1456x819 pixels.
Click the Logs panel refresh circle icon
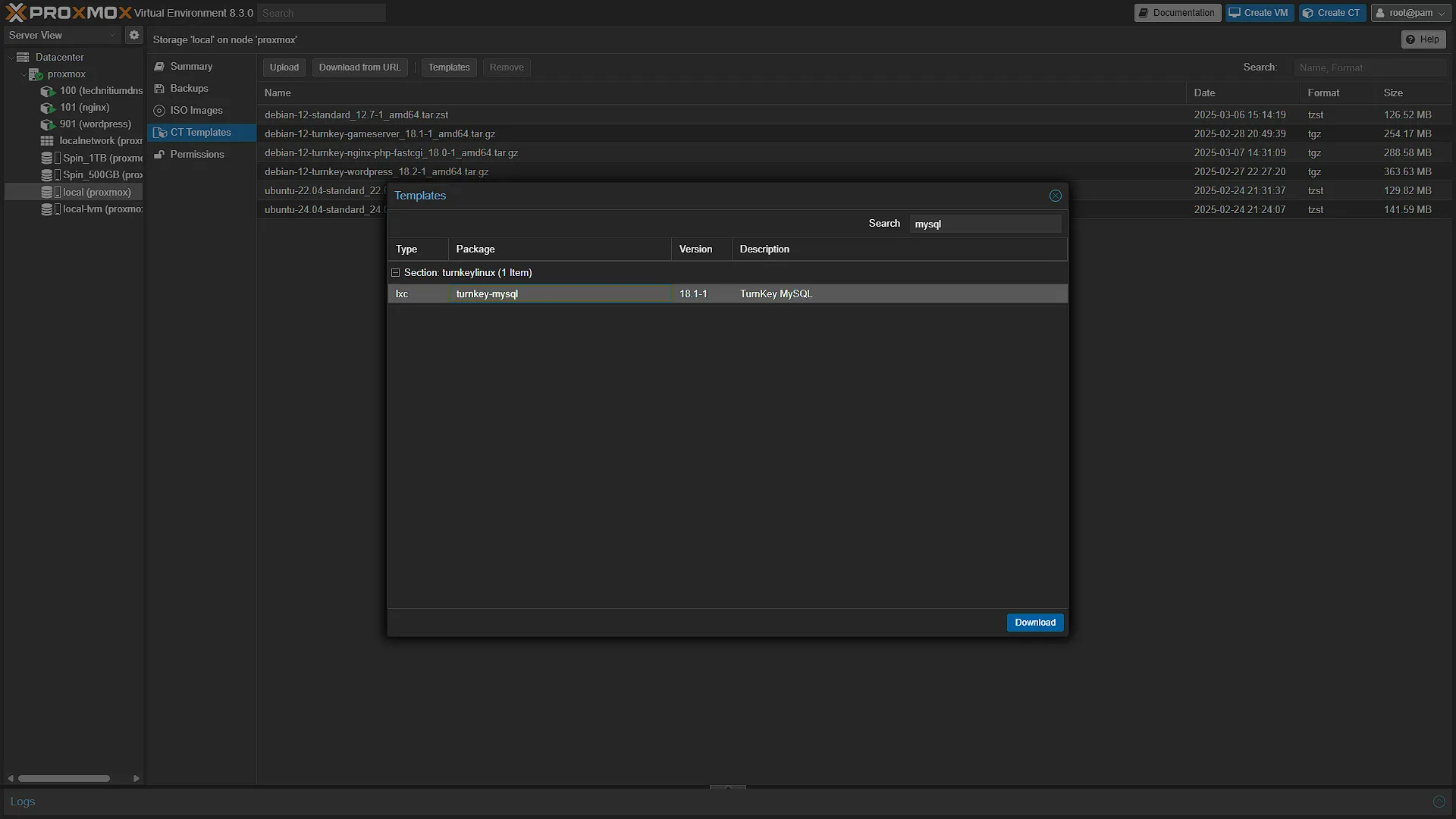pyautogui.click(x=1439, y=802)
